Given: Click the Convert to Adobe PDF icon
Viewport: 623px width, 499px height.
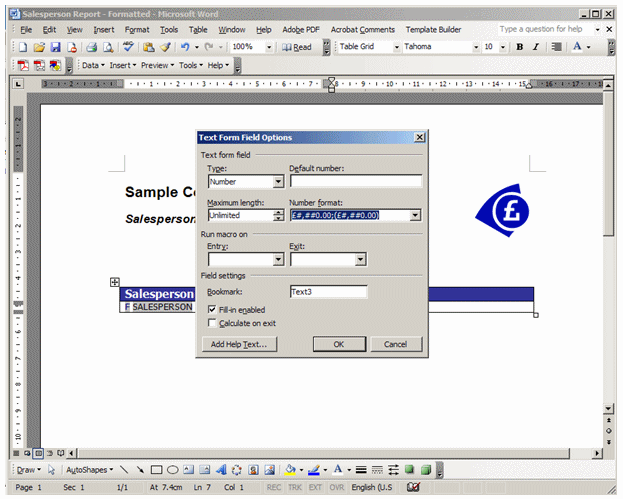Looking at the screenshot, I should click(x=23, y=66).
